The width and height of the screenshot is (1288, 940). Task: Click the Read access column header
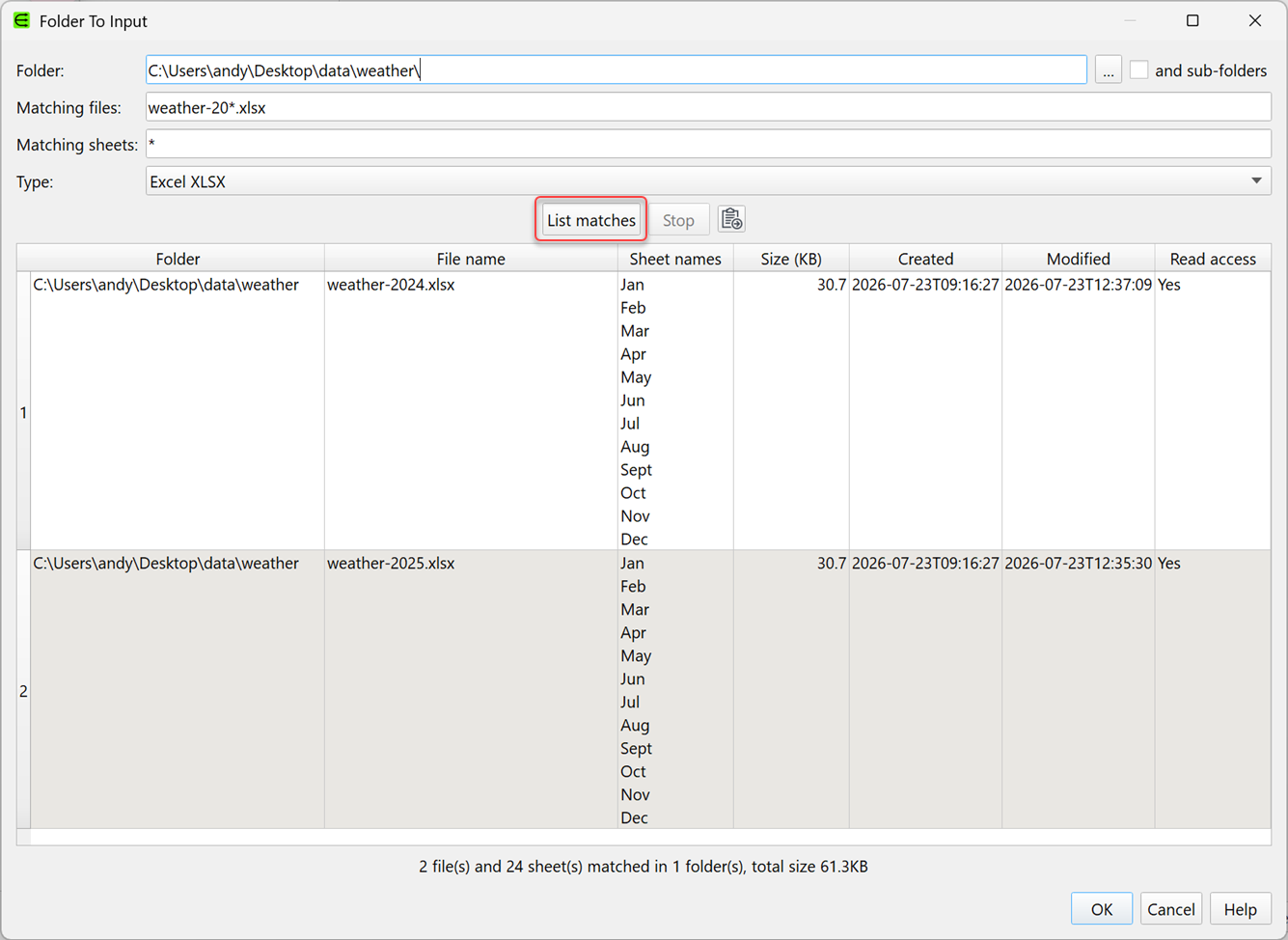(x=1213, y=259)
